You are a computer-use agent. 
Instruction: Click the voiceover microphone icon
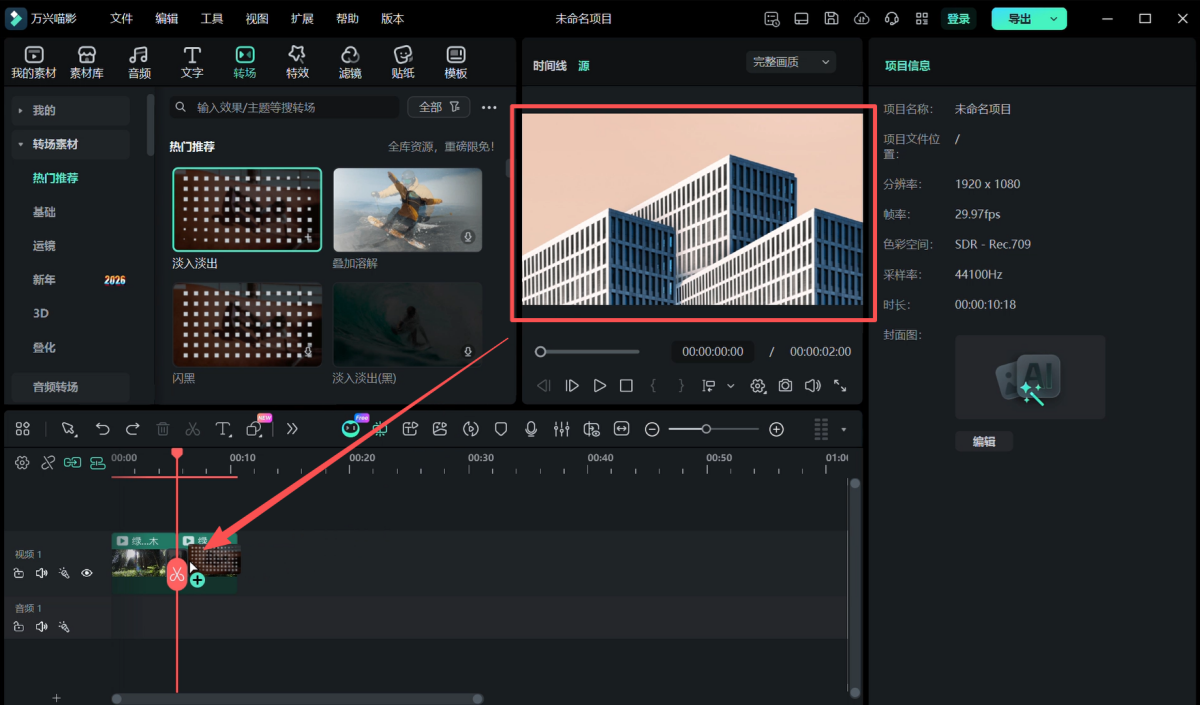click(x=531, y=429)
